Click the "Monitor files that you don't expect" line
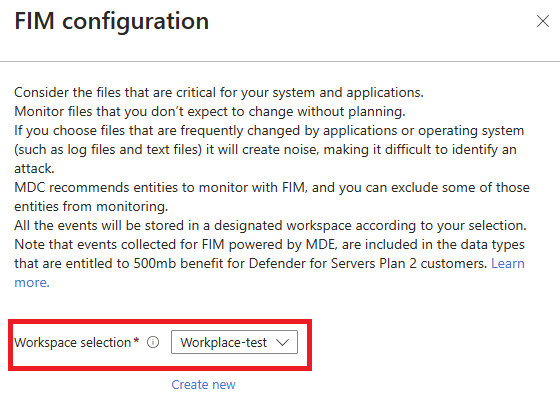The height and width of the screenshot is (398, 560). pyautogui.click(x=210, y=111)
